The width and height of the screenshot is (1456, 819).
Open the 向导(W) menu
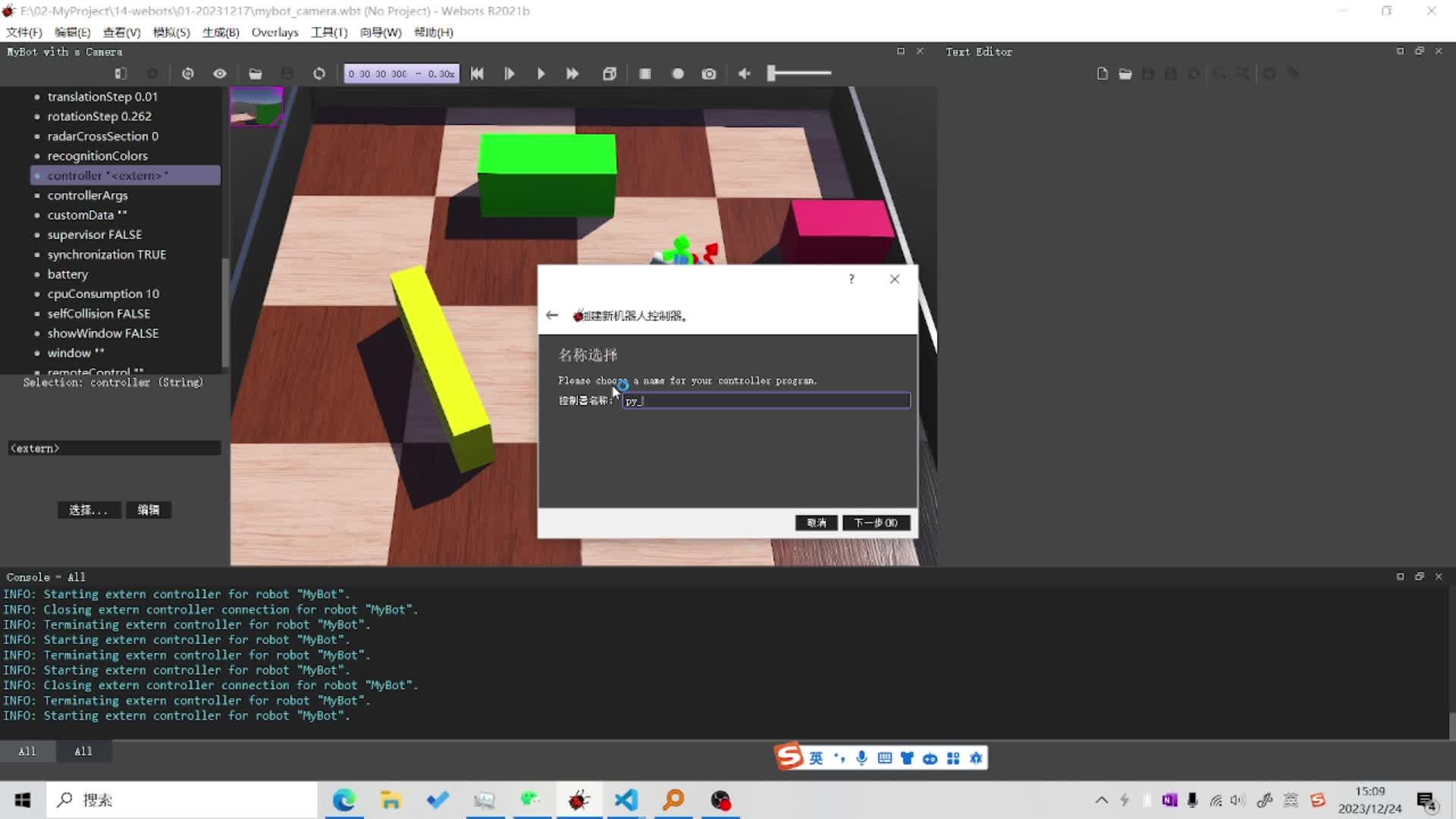click(x=381, y=32)
